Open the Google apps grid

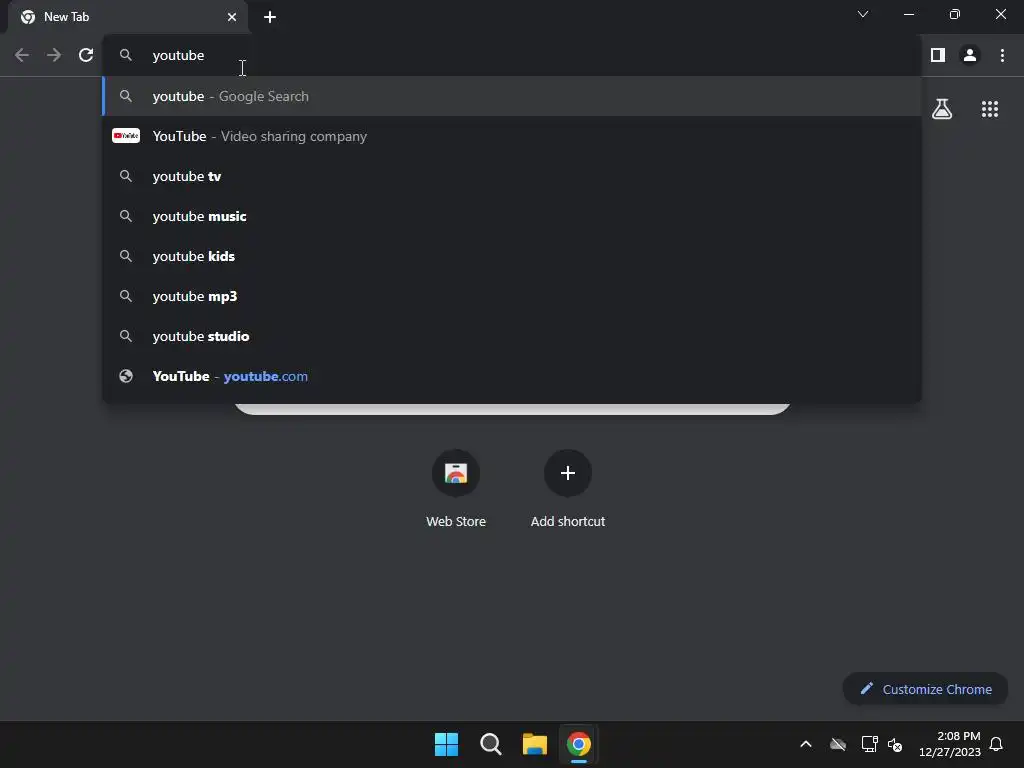[990, 109]
